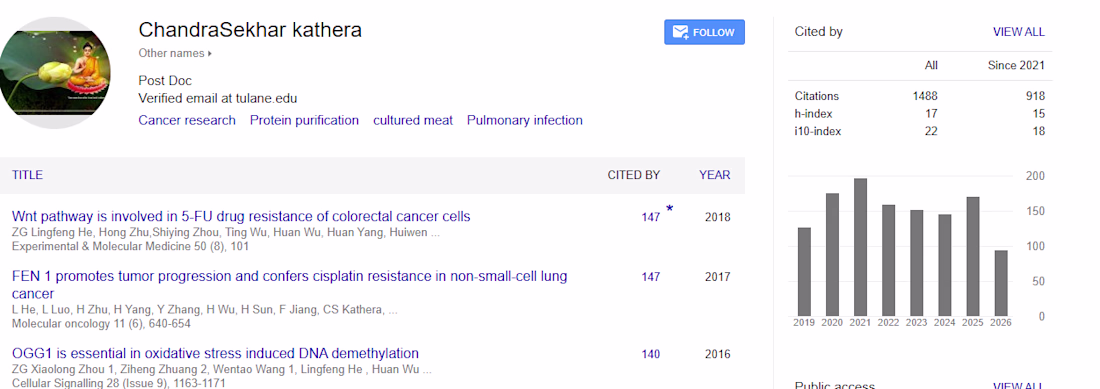Viewport: 1100px width, 389px height.
Task: Open the cultured meat interest link
Action: pyautogui.click(x=413, y=121)
